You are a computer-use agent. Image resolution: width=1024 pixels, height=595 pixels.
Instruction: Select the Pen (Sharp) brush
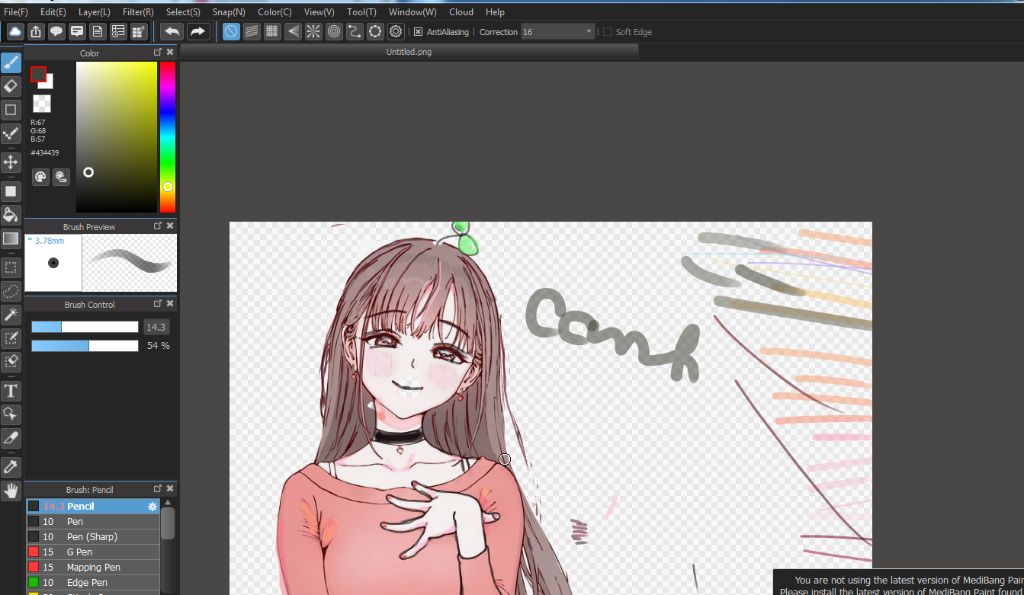pyautogui.click(x=93, y=536)
